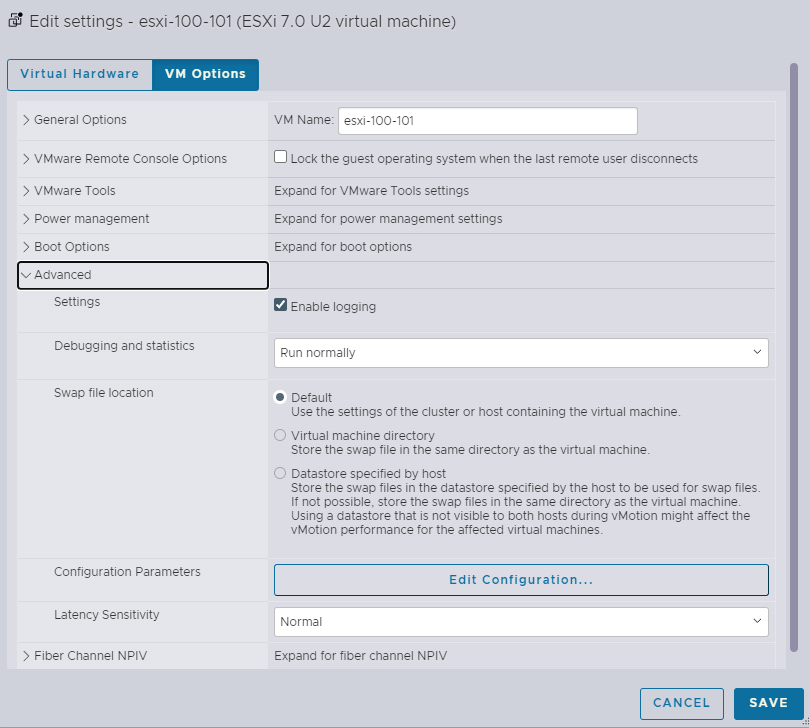Uncheck the Enable logging checkbox

pos(281,306)
